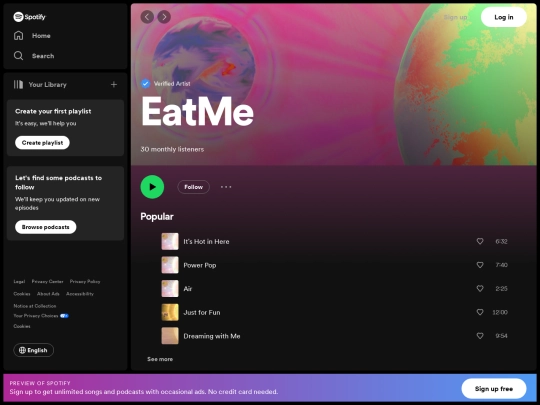
Task: Heart the track "Dreaming with Me"
Action: (480, 335)
